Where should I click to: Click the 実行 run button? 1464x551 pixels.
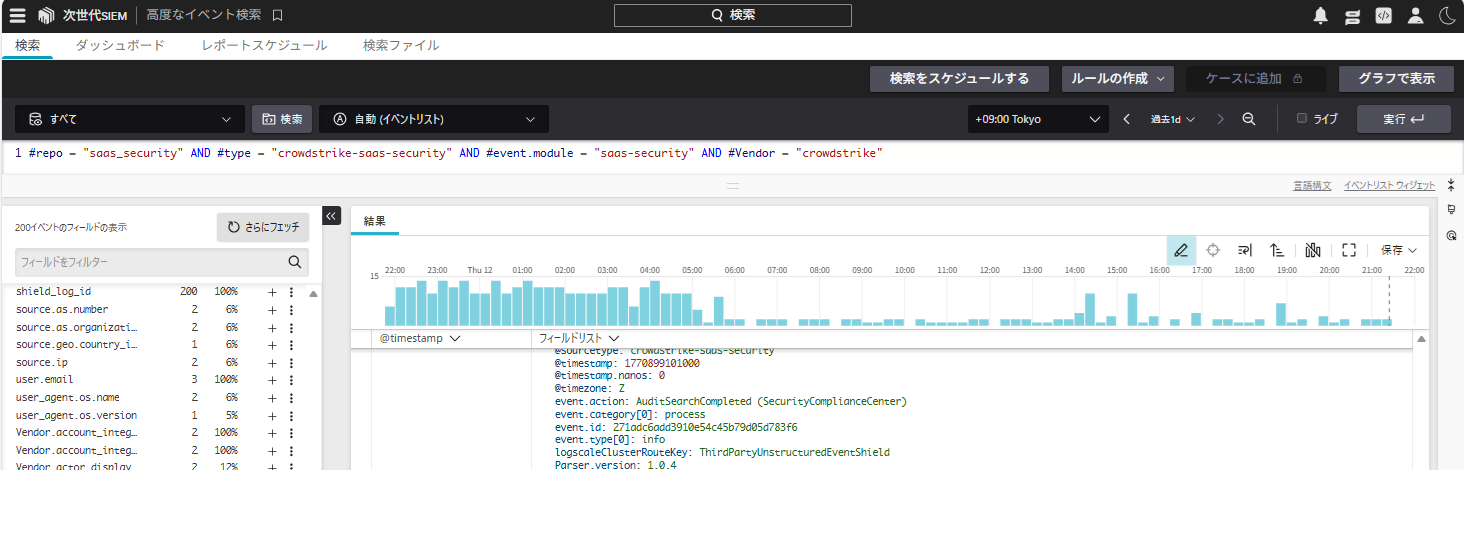click(x=1403, y=119)
